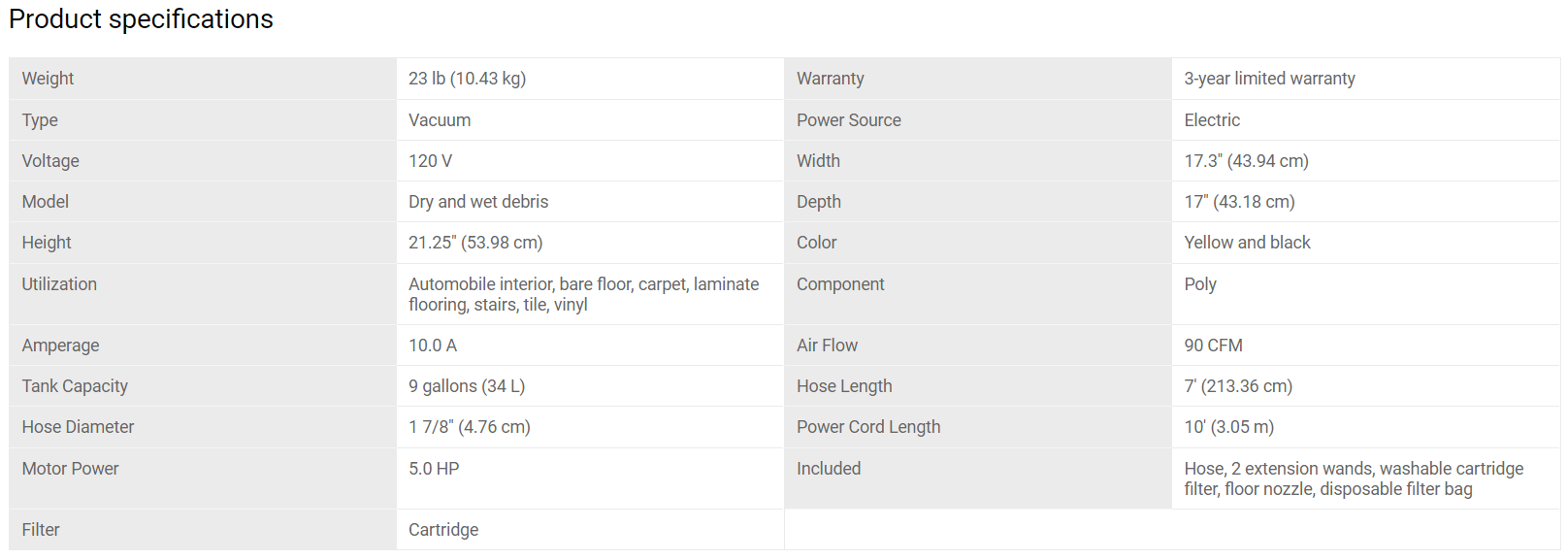1568x560 pixels.
Task: Select the Dry and wet debris value
Action: pyautogui.click(x=478, y=202)
